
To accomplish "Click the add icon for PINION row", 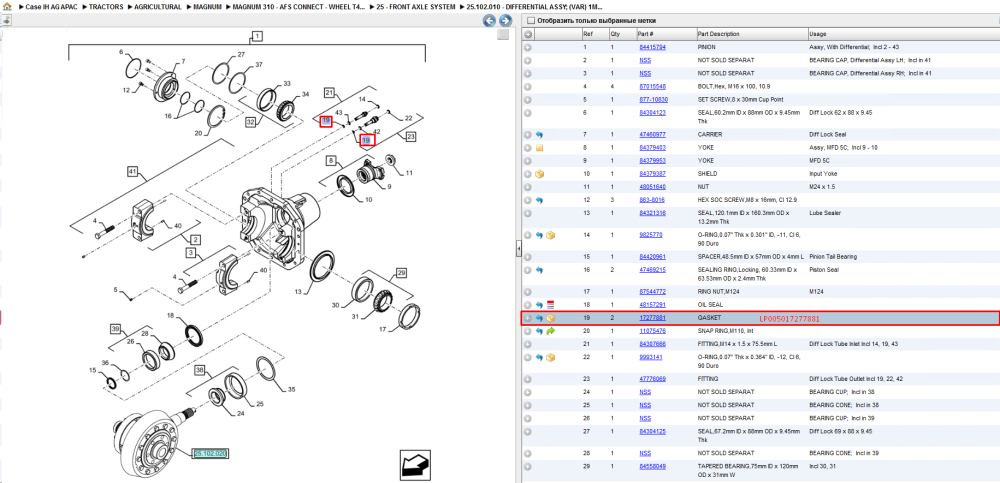I will click(528, 47).
